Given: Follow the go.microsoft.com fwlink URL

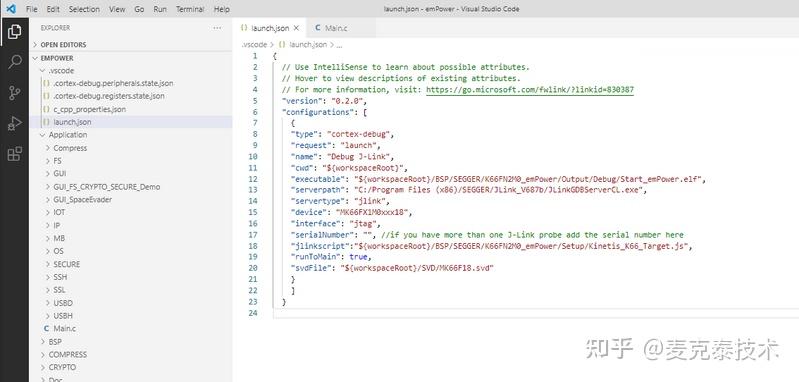Looking at the screenshot, I should point(530,90).
